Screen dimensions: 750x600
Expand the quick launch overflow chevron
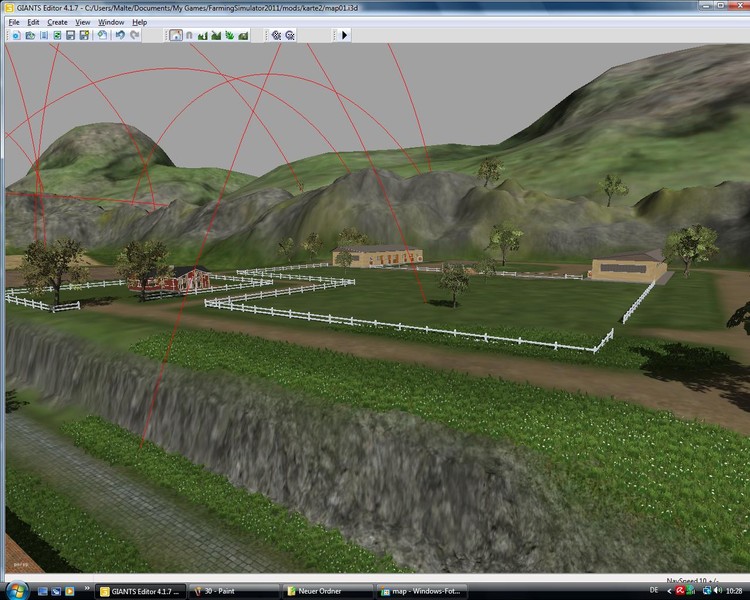[x=87, y=589]
